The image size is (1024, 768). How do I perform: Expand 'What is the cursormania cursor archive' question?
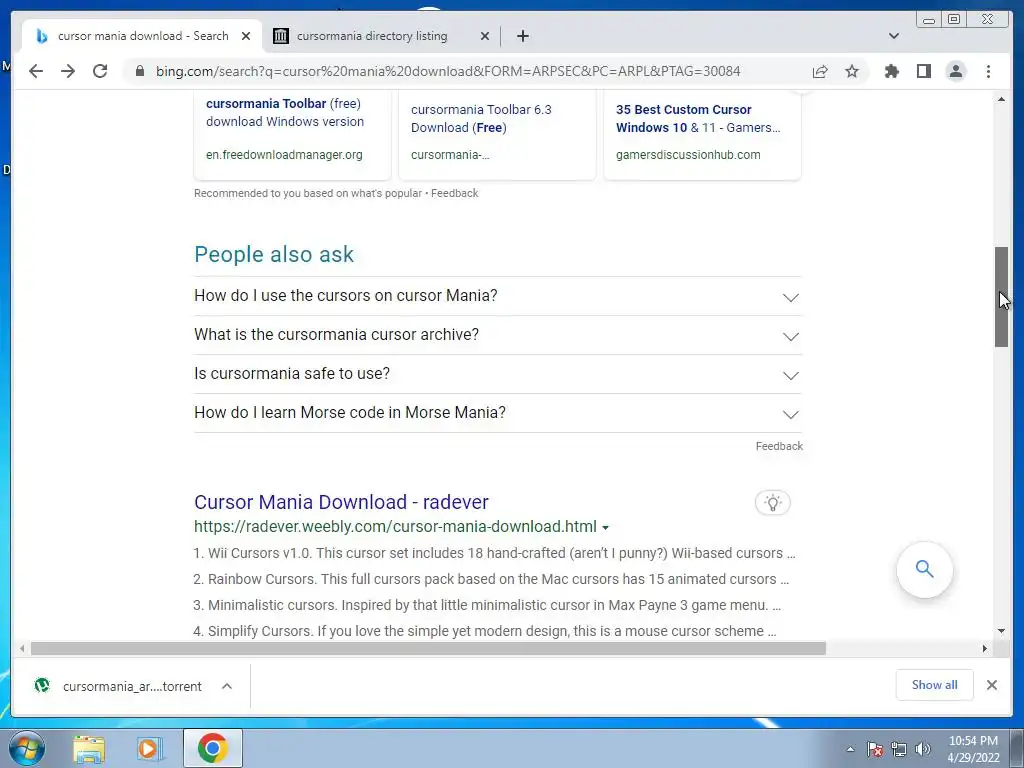click(x=497, y=335)
